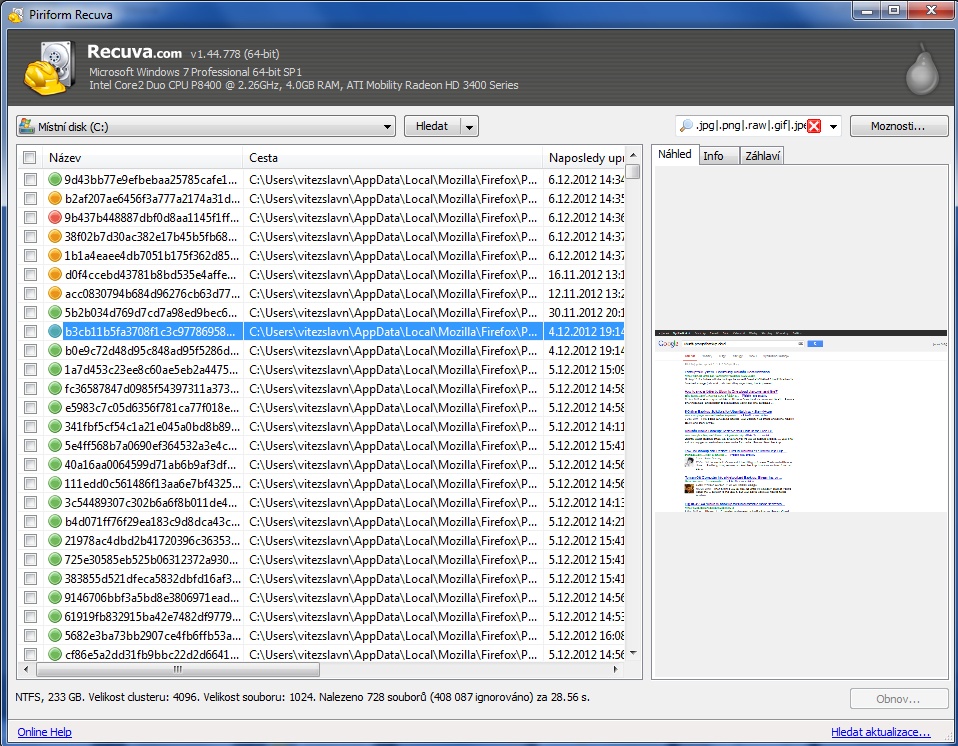Open the Online Help link

point(44,732)
